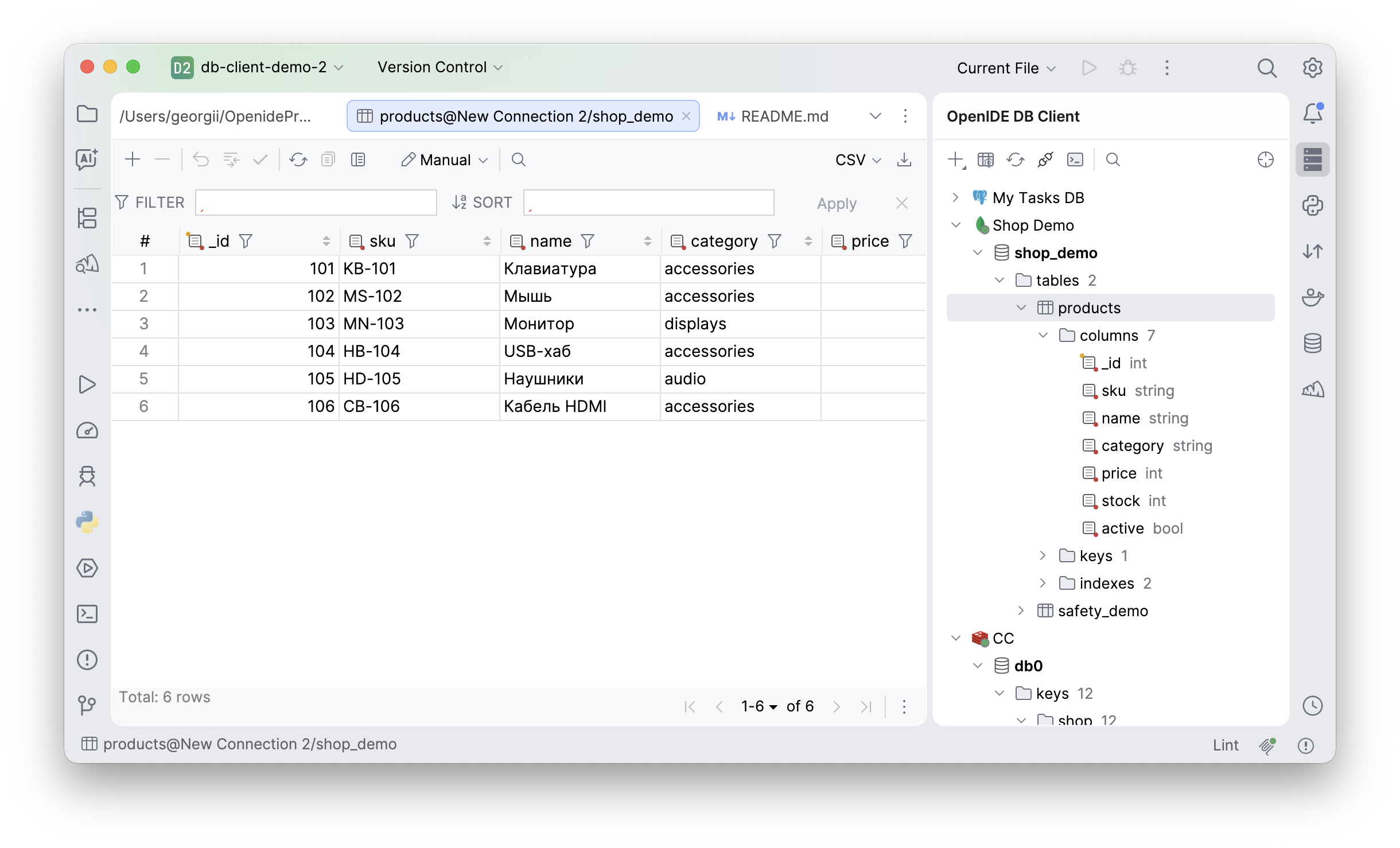The image size is (1400, 848).
Task: Switch to the README.md tab
Action: pos(773,116)
